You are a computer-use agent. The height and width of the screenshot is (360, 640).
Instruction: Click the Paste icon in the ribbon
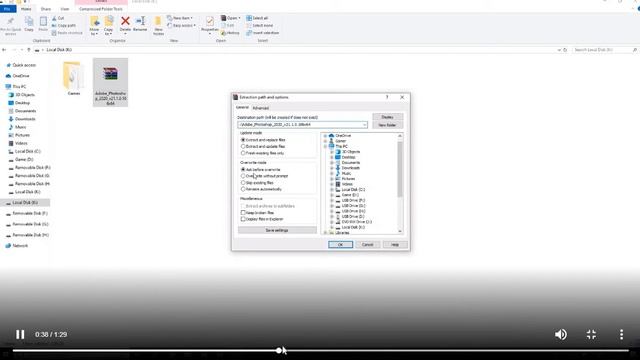43,22
